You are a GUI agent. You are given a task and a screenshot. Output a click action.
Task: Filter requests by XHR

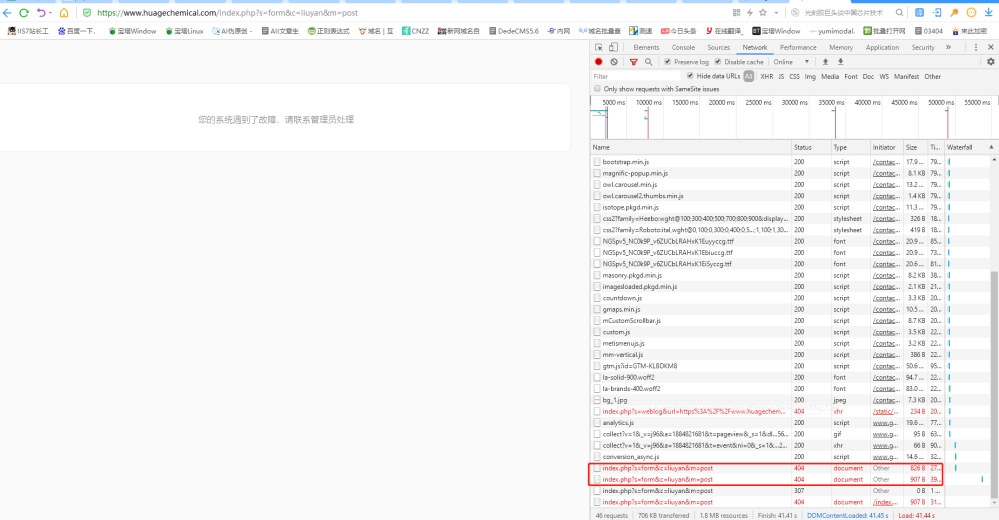click(766, 76)
